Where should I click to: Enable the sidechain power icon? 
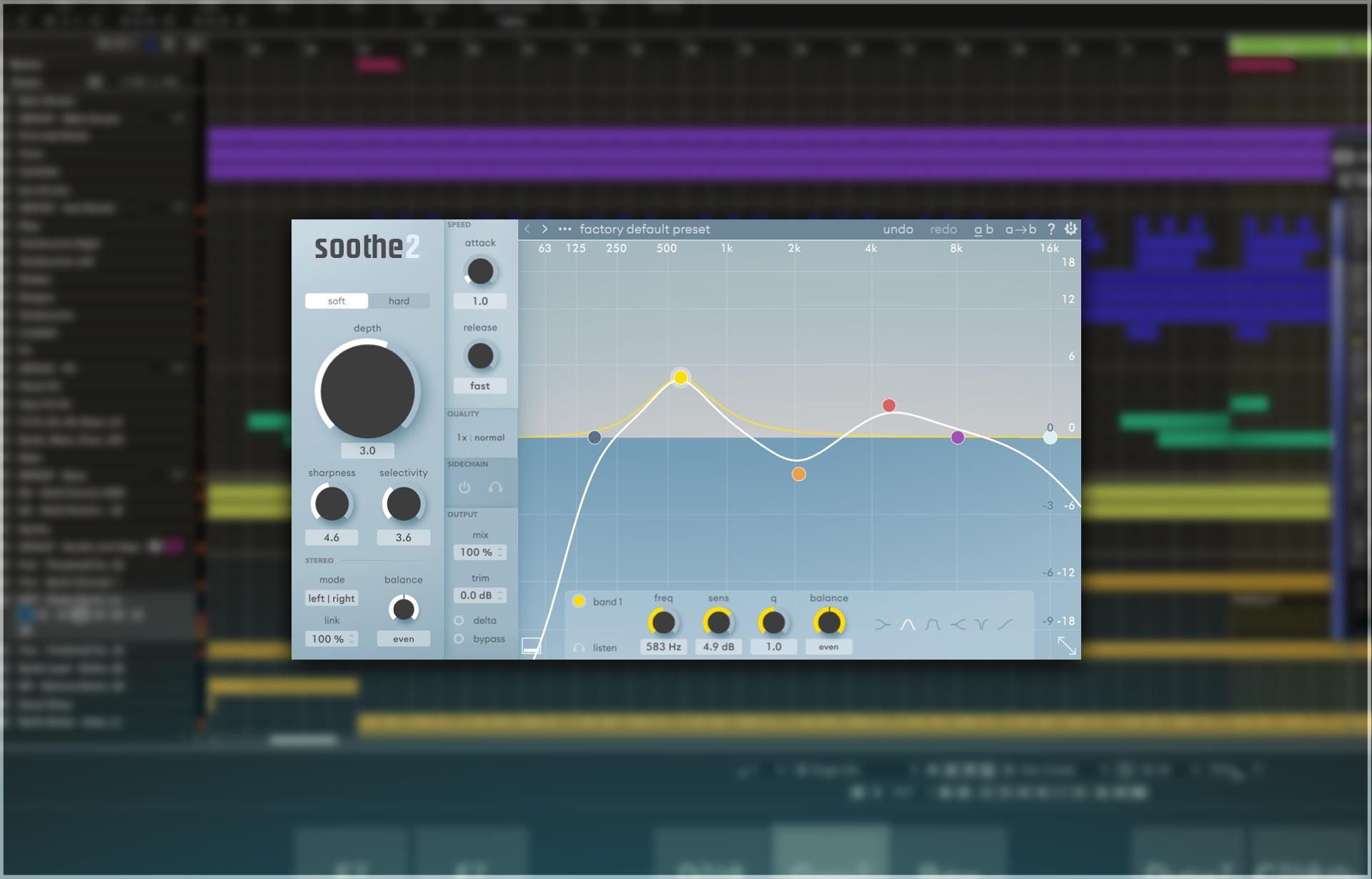coord(464,487)
